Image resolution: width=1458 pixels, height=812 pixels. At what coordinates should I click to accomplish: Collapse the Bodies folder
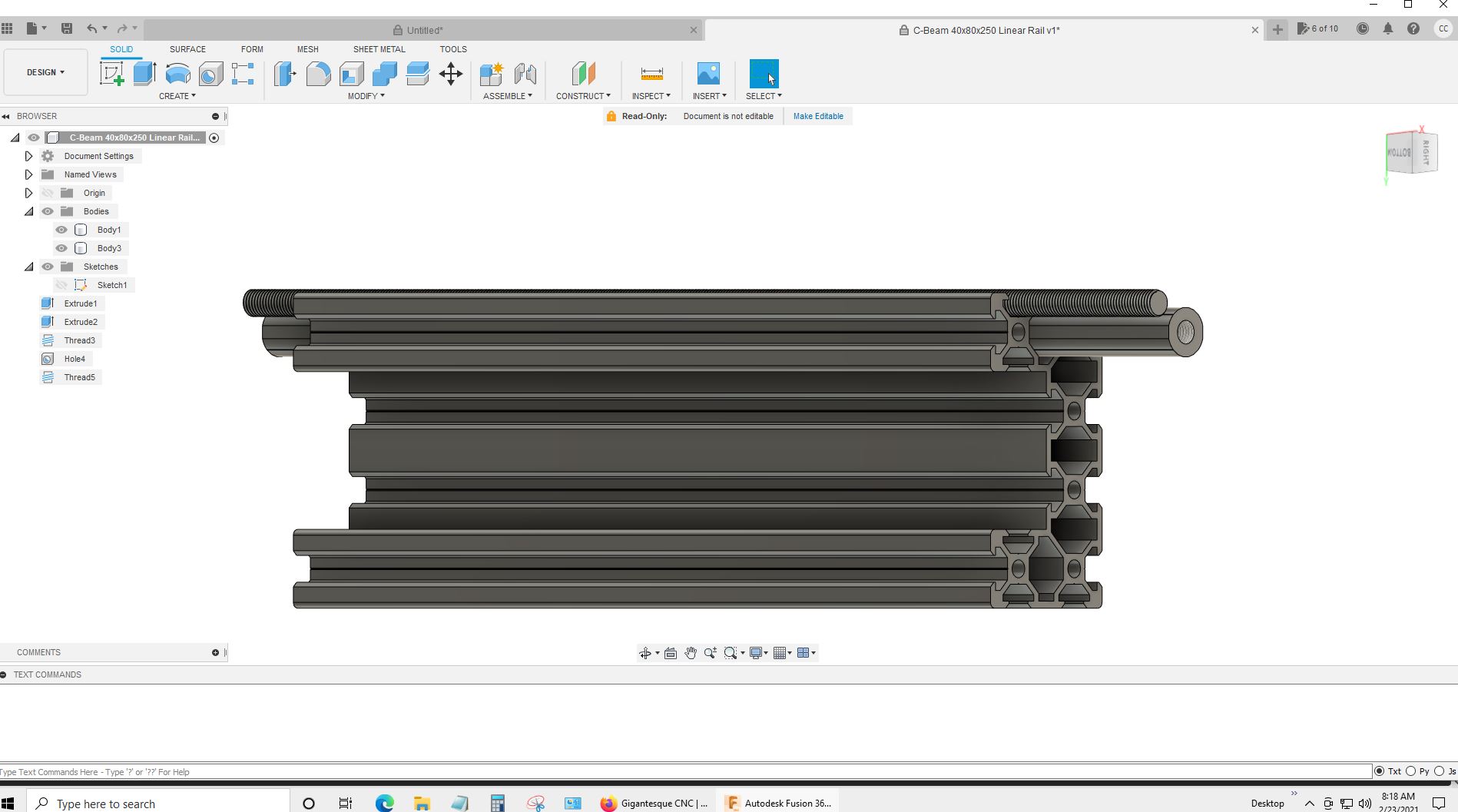pos(28,211)
